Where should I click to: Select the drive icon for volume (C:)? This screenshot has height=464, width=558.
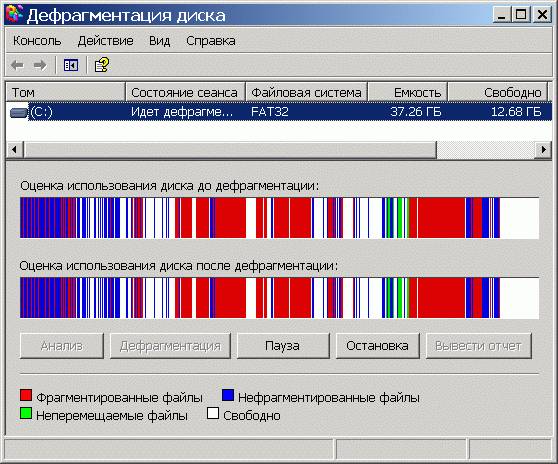19,112
